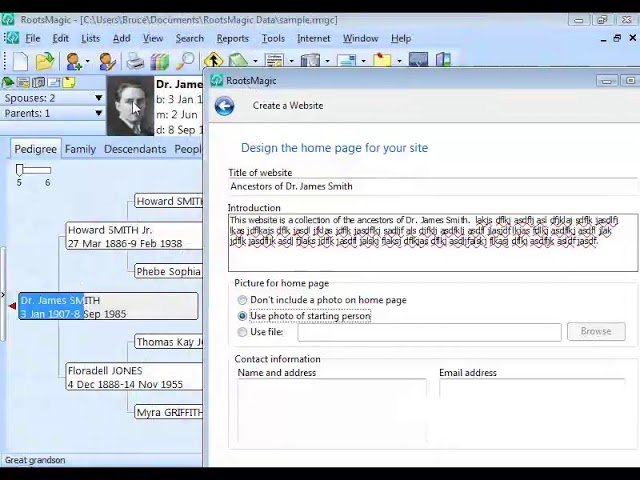The width and height of the screenshot is (640, 480).
Task: Click the small envelope sidebar icon
Action: (54, 82)
